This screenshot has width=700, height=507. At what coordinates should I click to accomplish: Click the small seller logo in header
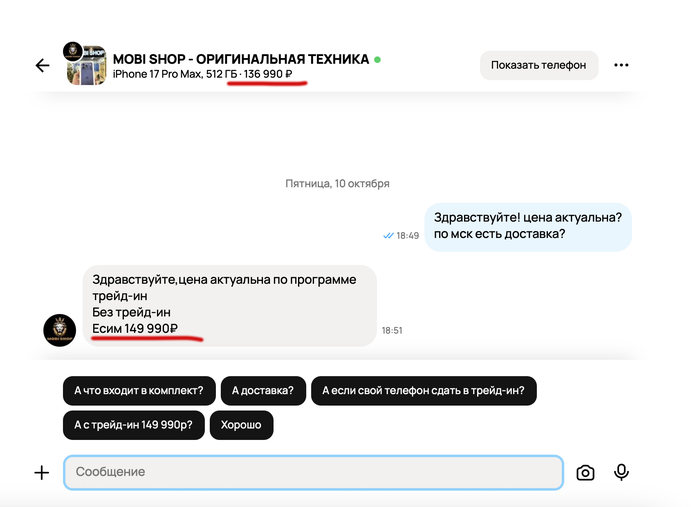(72, 50)
